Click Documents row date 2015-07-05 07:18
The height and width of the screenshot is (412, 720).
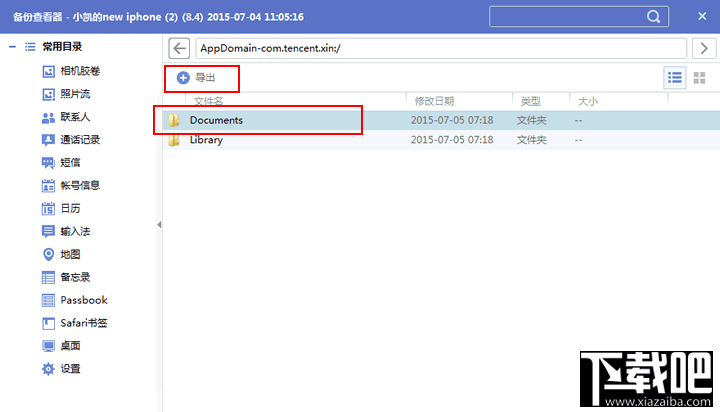452,120
